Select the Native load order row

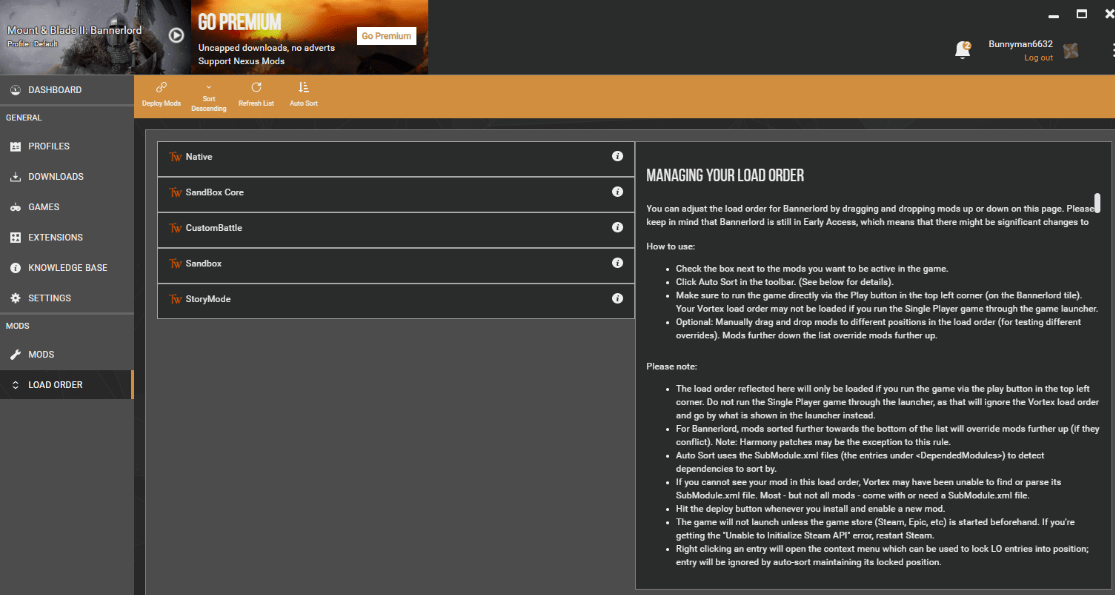395,159
